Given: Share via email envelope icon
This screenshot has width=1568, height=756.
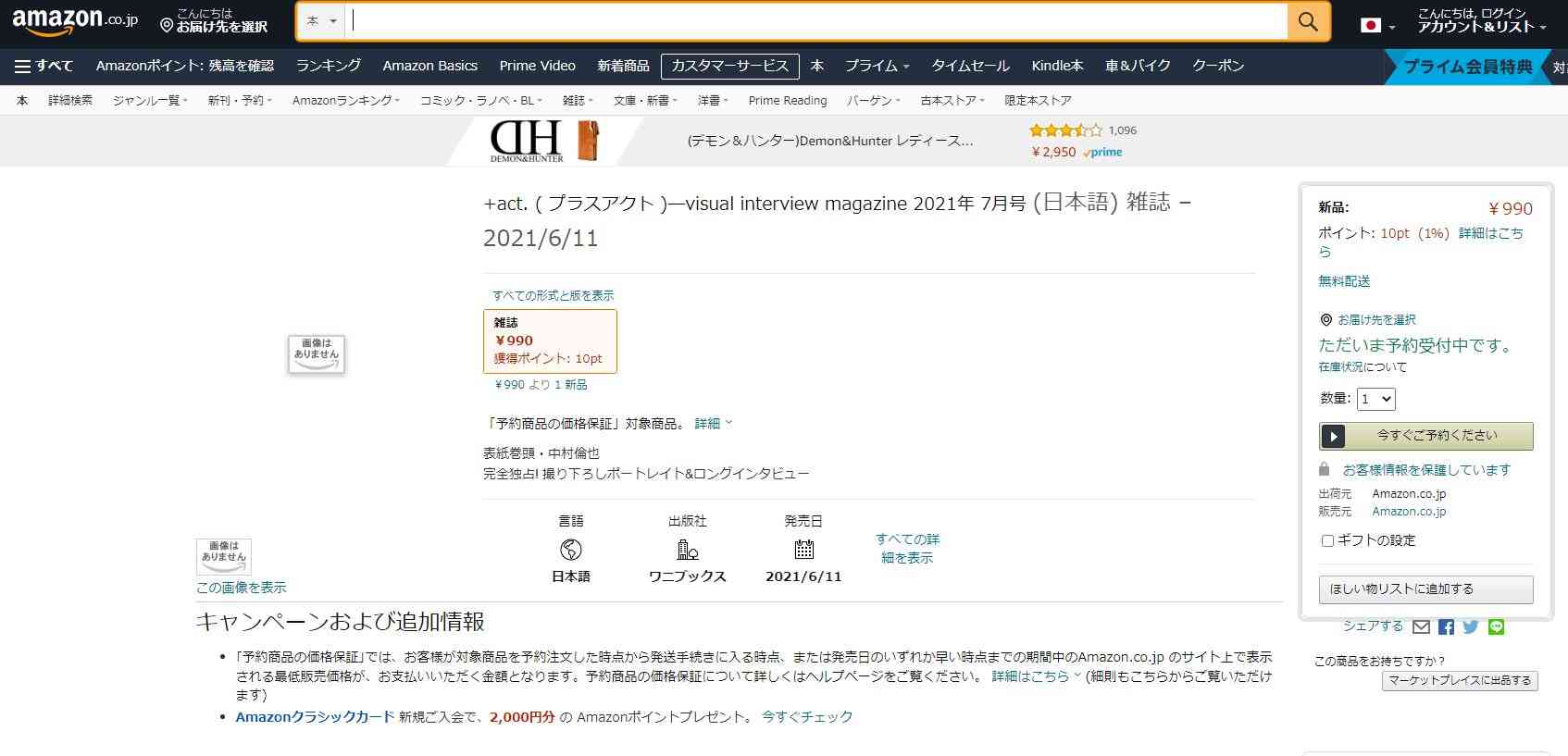Looking at the screenshot, I should coord(1421,627).
